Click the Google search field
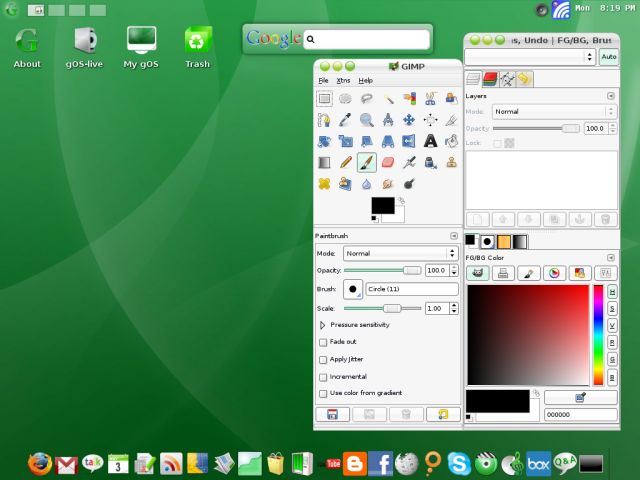Viewport: 640px width, 480px height. (x=368, y=39)
